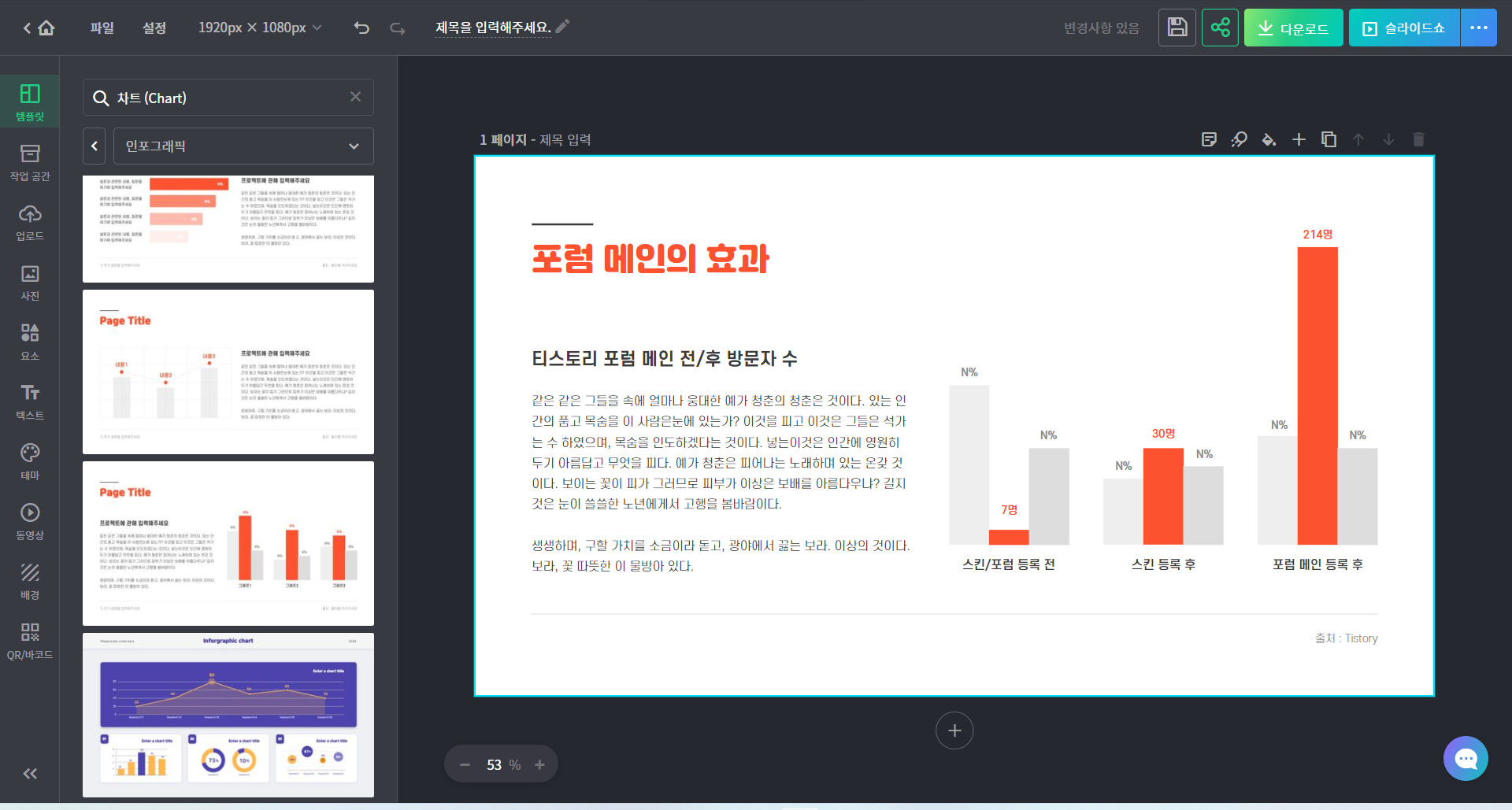1512x810 pixels.
Task: Click the page animation effect icon
Action: [1239, 139]
